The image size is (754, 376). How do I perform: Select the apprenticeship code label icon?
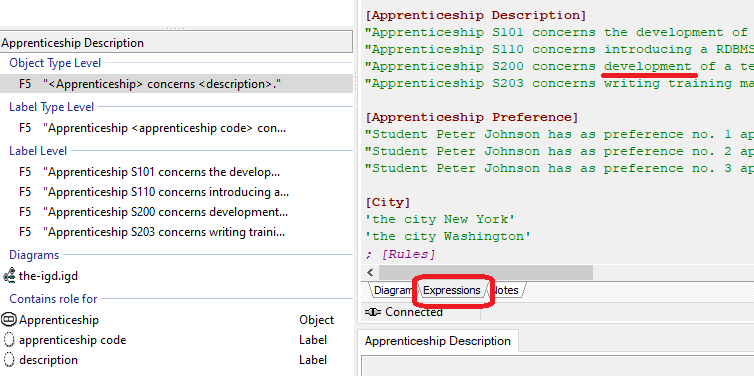pos(9,340)
